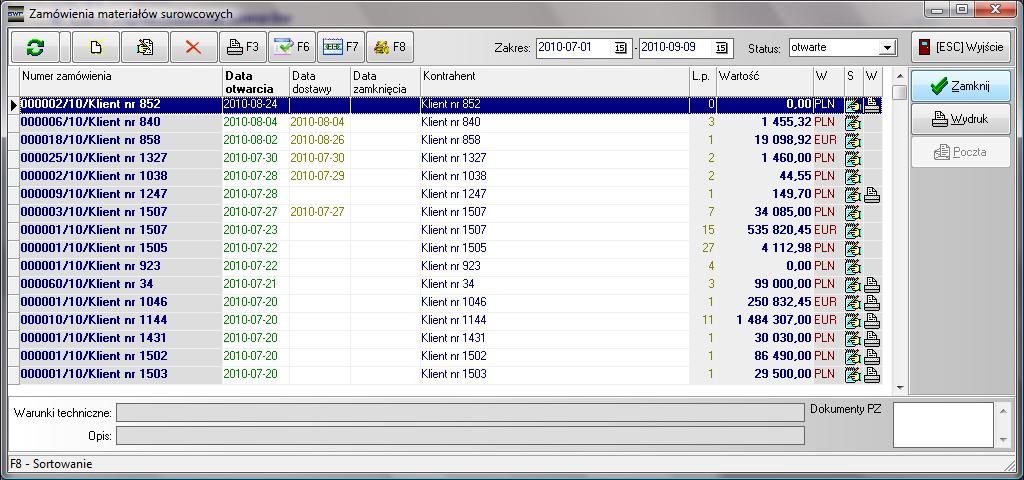Click status icon in Klient nr 923 row
Screen dimensions: 1024x480
(853, 266)
